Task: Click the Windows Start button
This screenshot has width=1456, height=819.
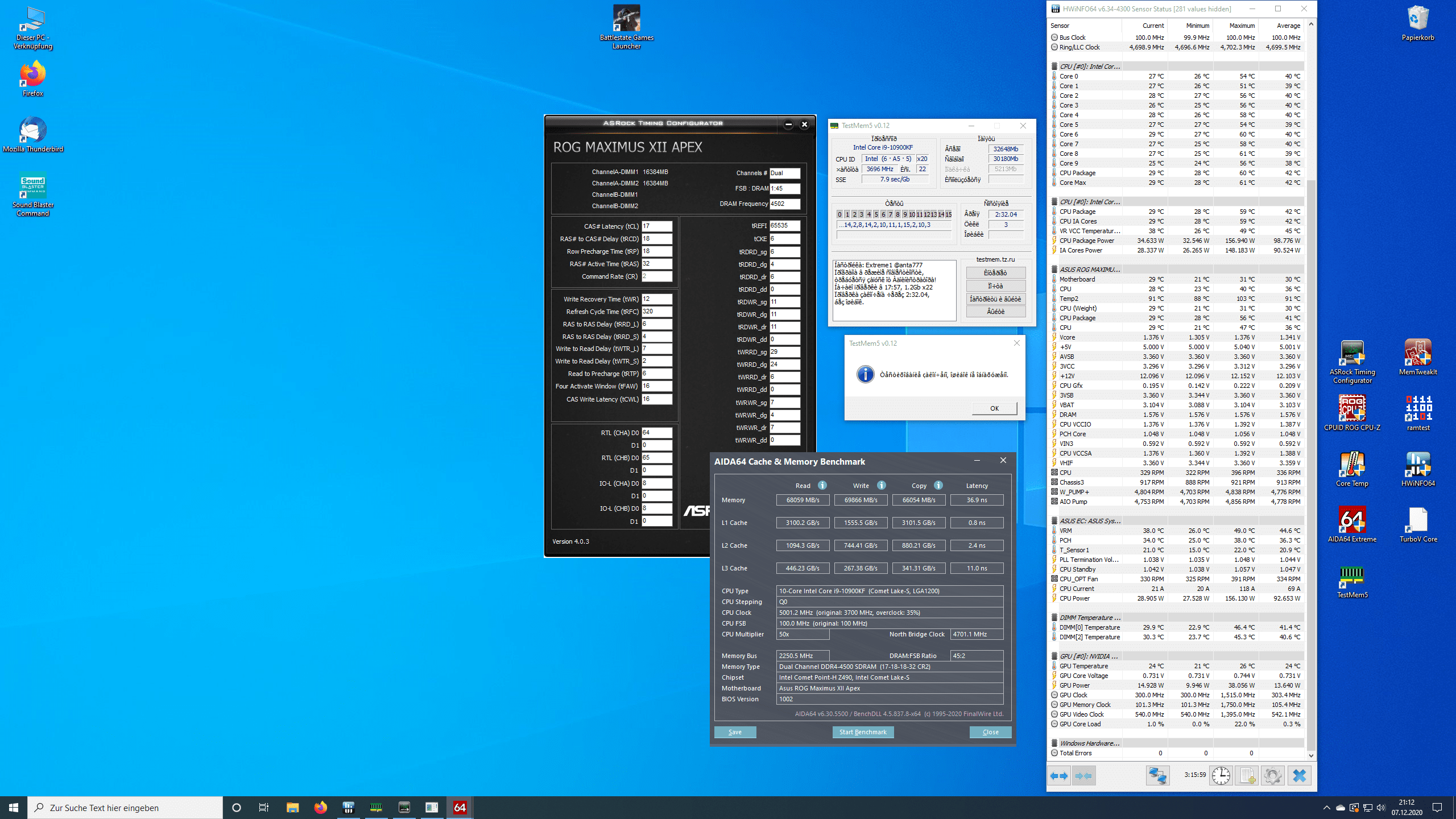Action: tap(14, 807)
